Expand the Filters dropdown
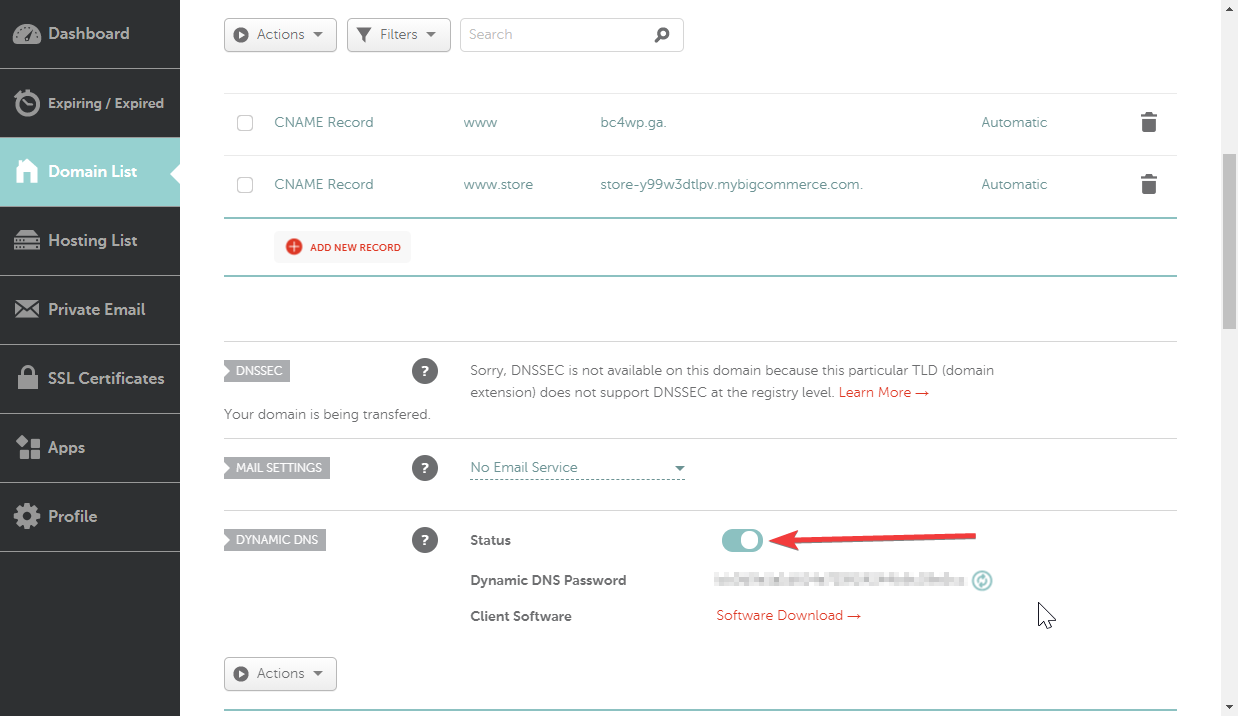 coord(398,35)
